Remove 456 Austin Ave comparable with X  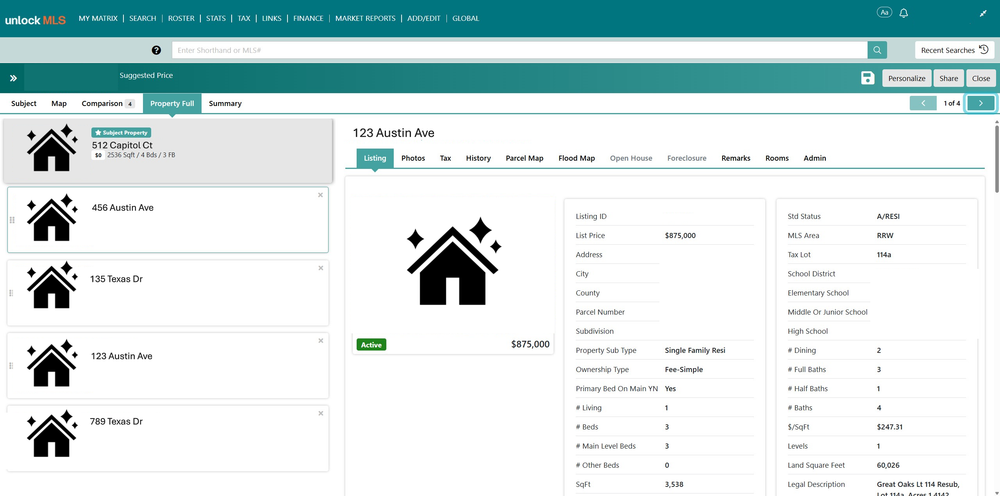pos(320,195)
